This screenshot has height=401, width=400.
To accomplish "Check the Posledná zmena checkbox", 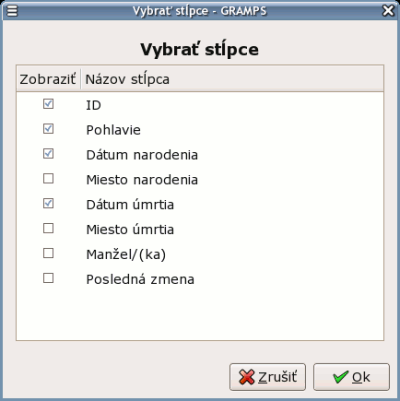I will (48, 278).
